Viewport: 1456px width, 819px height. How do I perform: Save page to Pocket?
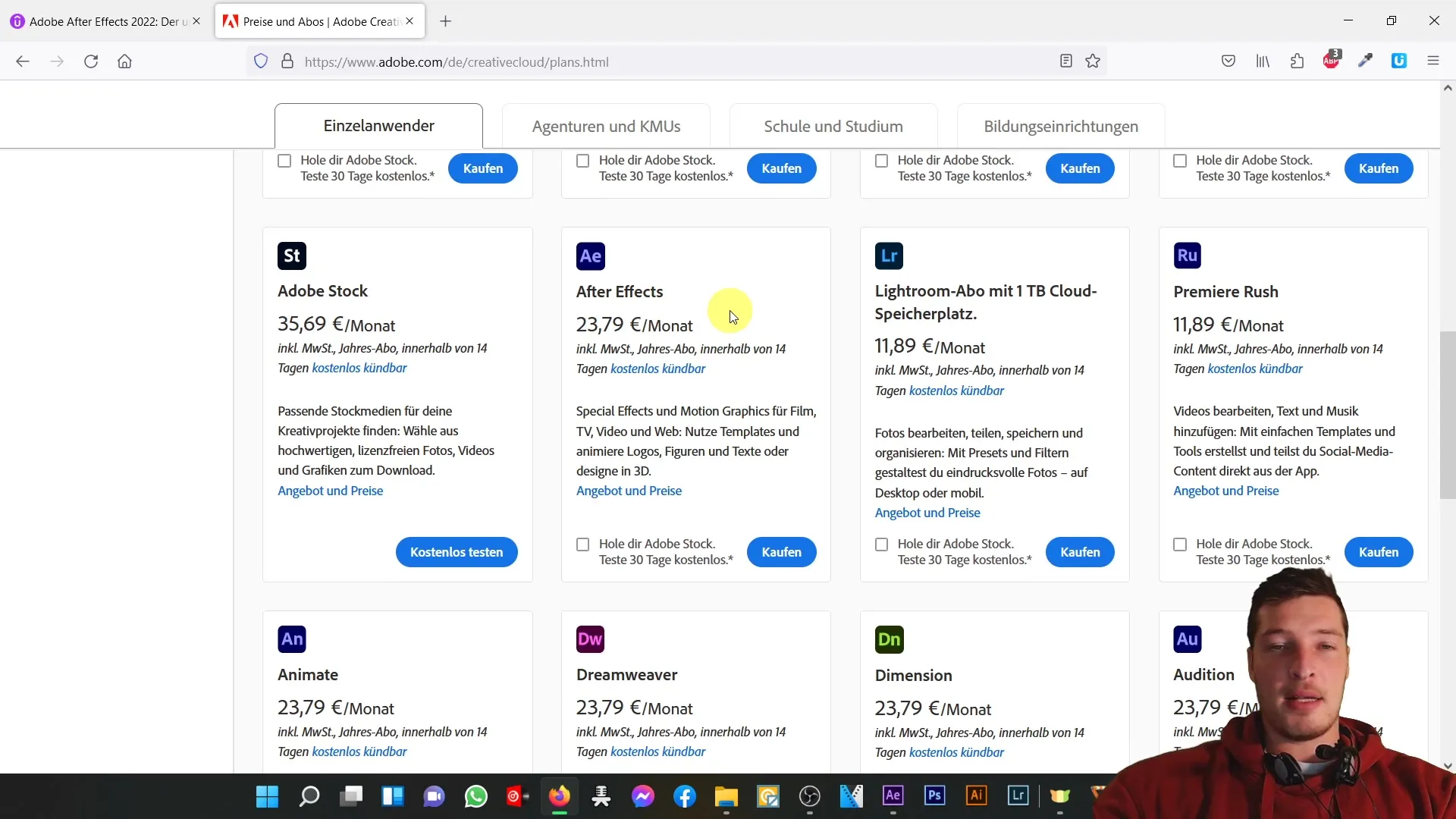tap(1228, 61)
